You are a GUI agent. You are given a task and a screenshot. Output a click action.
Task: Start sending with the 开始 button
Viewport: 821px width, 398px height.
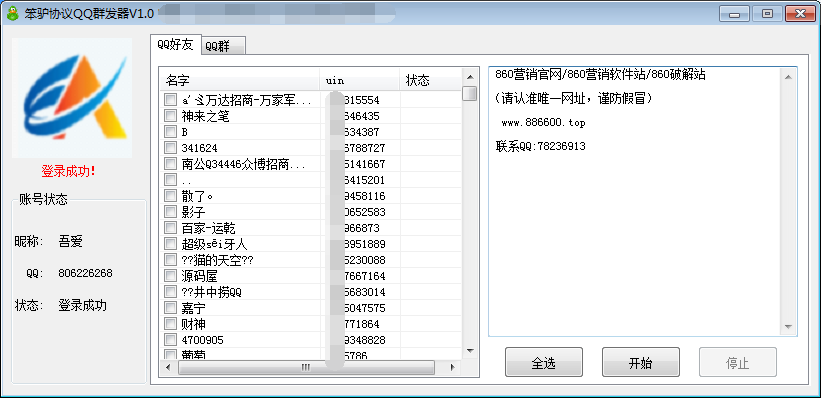(x=641, y=362)
